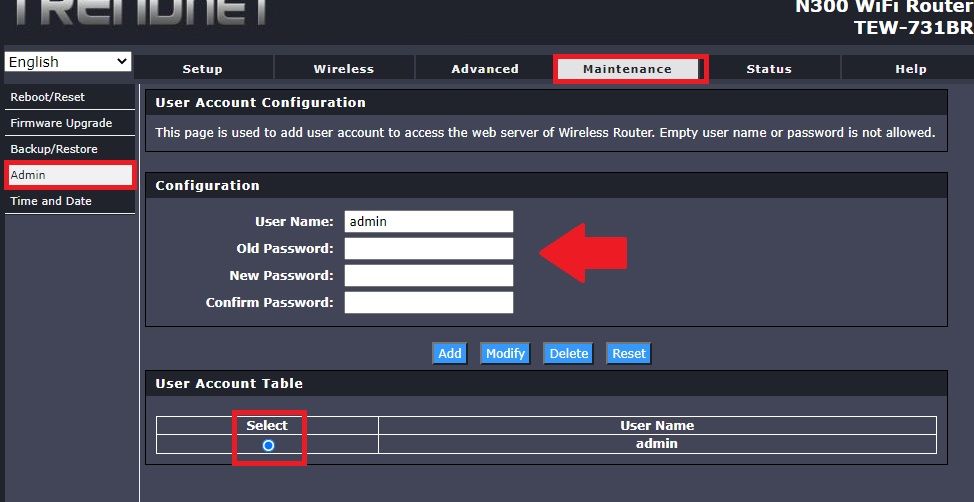Go to the Advanced tab
Image resolution: width=974 pixels, height=502 pixels.
(x=485, y=69)
